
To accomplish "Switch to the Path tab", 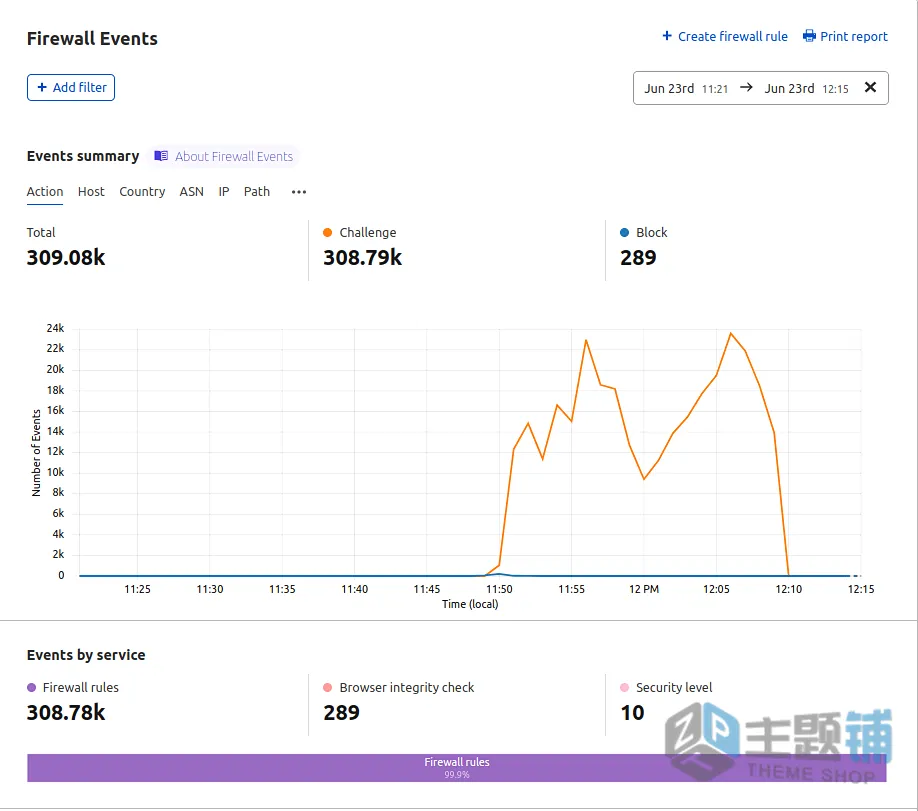I will (x=257, y=191).
